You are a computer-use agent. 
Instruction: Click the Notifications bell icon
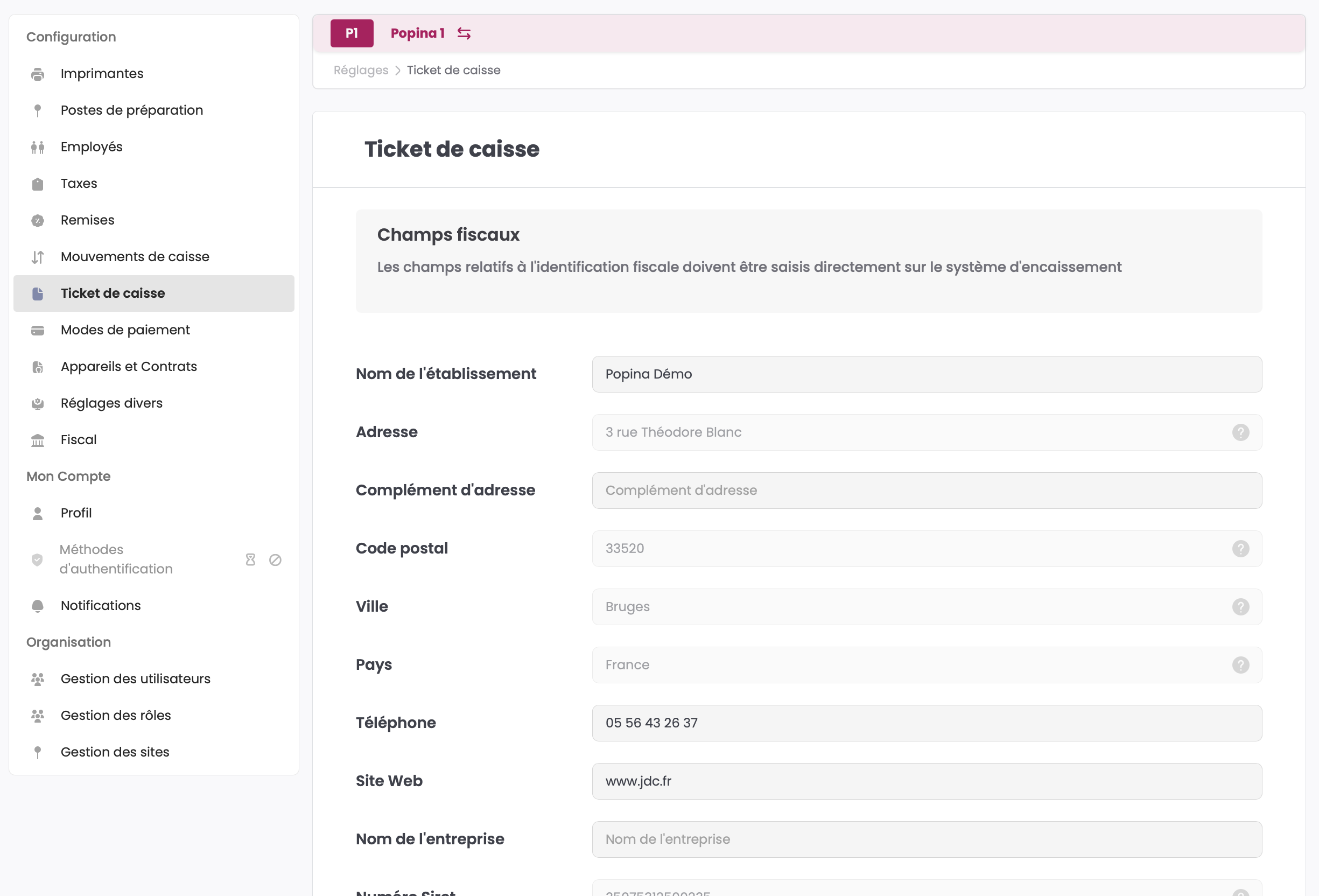[x=38, y=606]
